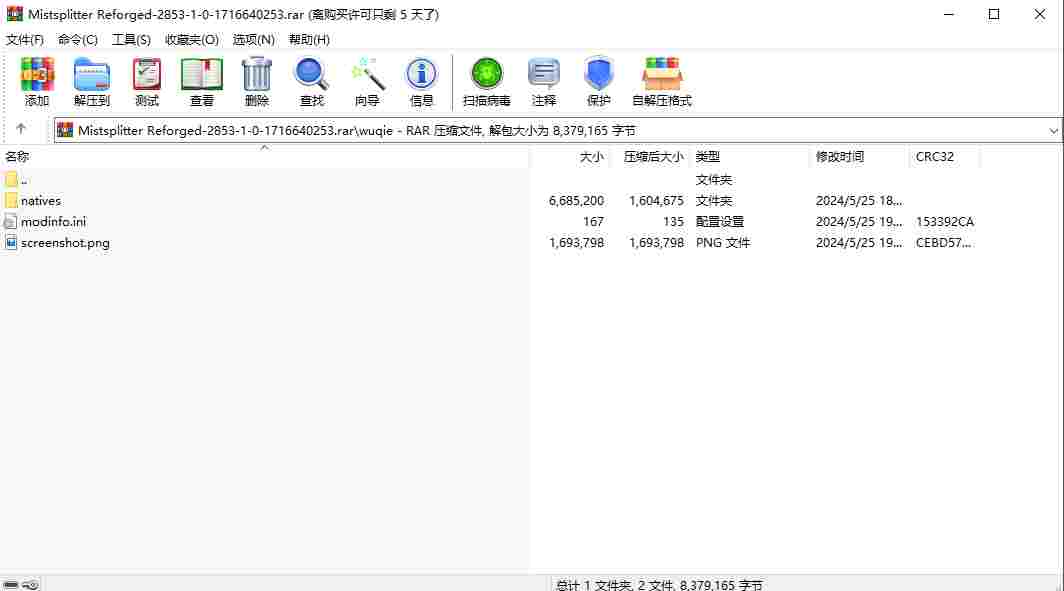Select the modinfo.ini file icon
The image size is (1064, 591).
[x=11, y=222]
